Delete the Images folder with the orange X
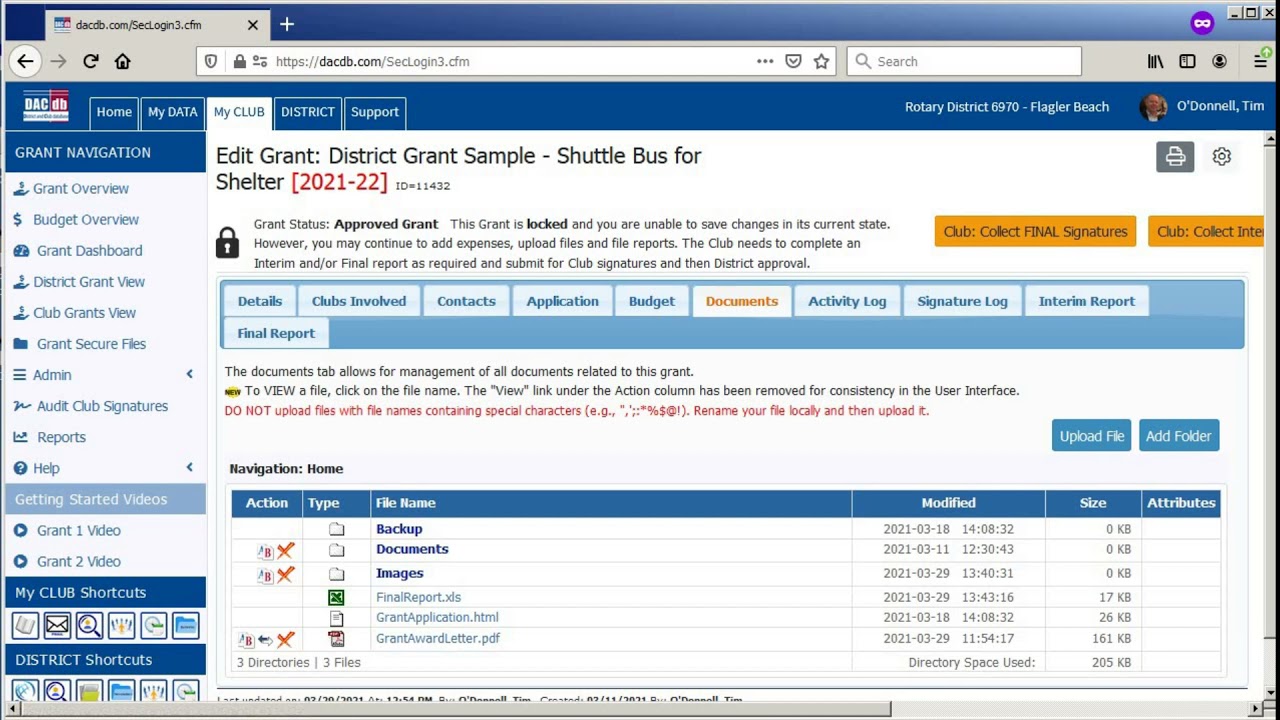The height and width of the screenshot is (720, 1280). point(286,574)
